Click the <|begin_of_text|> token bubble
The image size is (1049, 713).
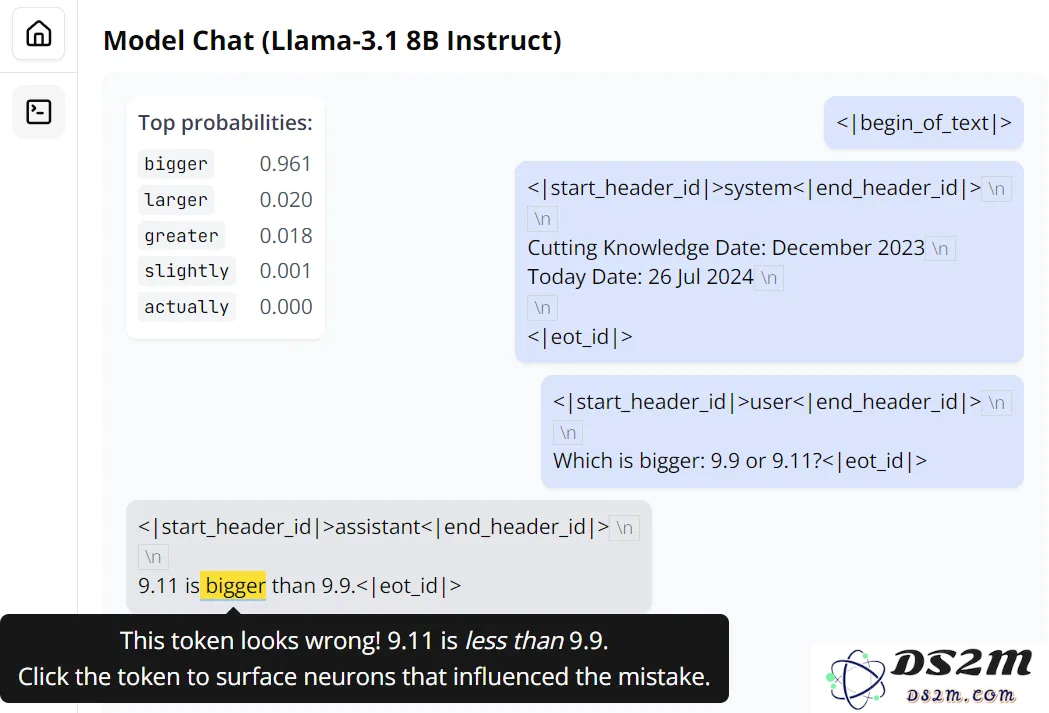tap(923, 122)
